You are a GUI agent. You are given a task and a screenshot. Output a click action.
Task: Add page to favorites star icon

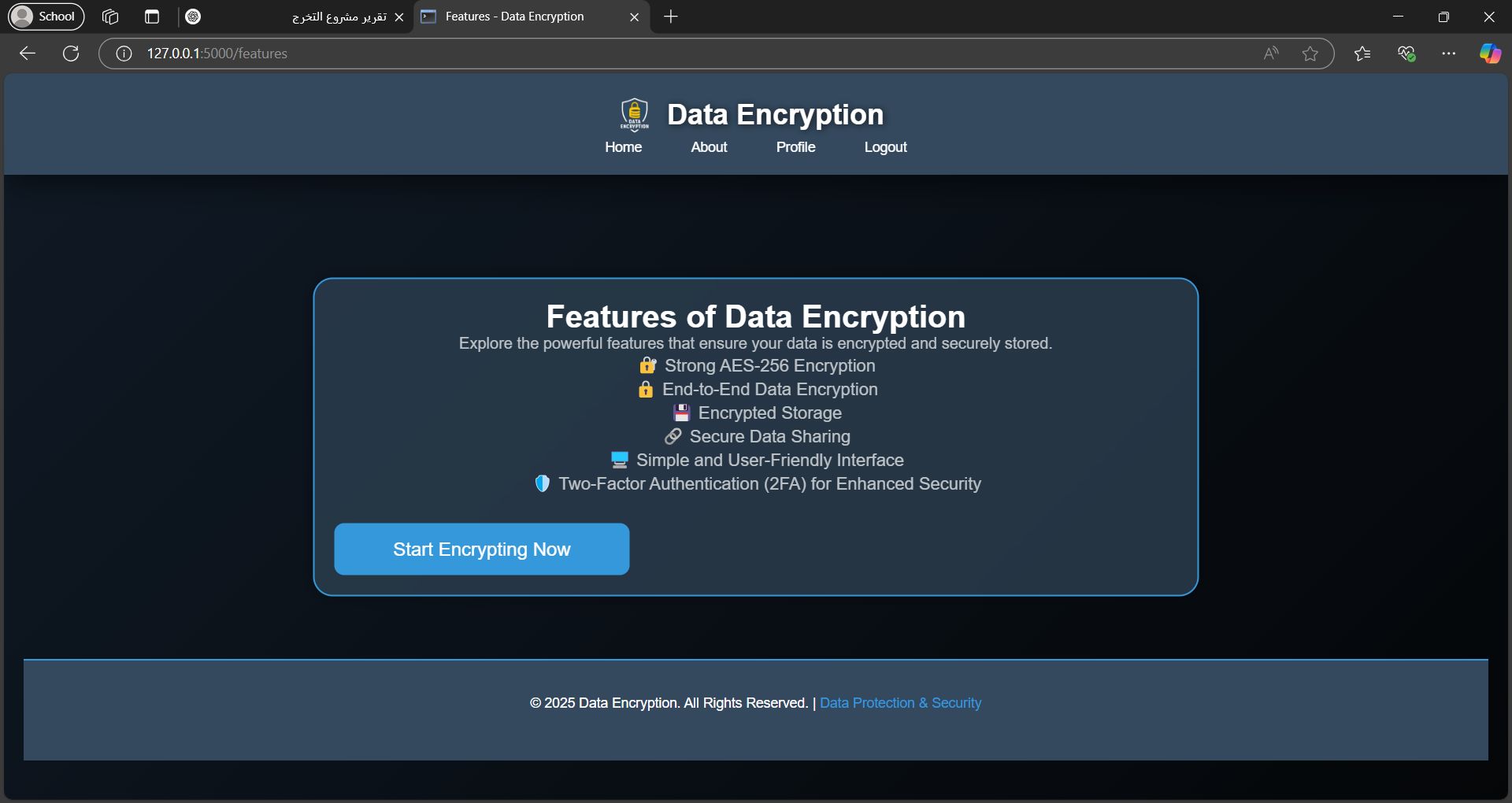point(1310,54)
